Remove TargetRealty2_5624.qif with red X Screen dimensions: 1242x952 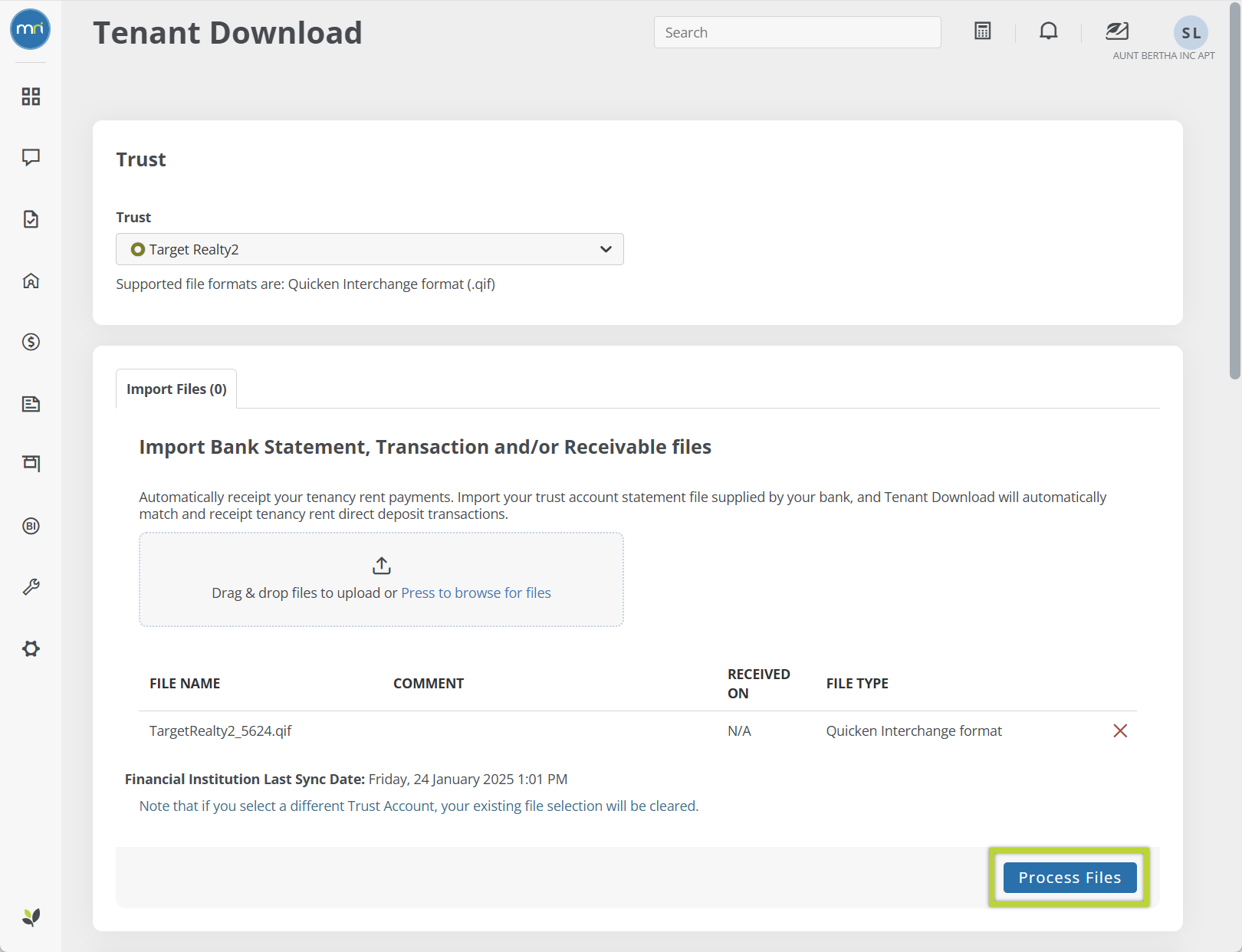coord(1120,731)
